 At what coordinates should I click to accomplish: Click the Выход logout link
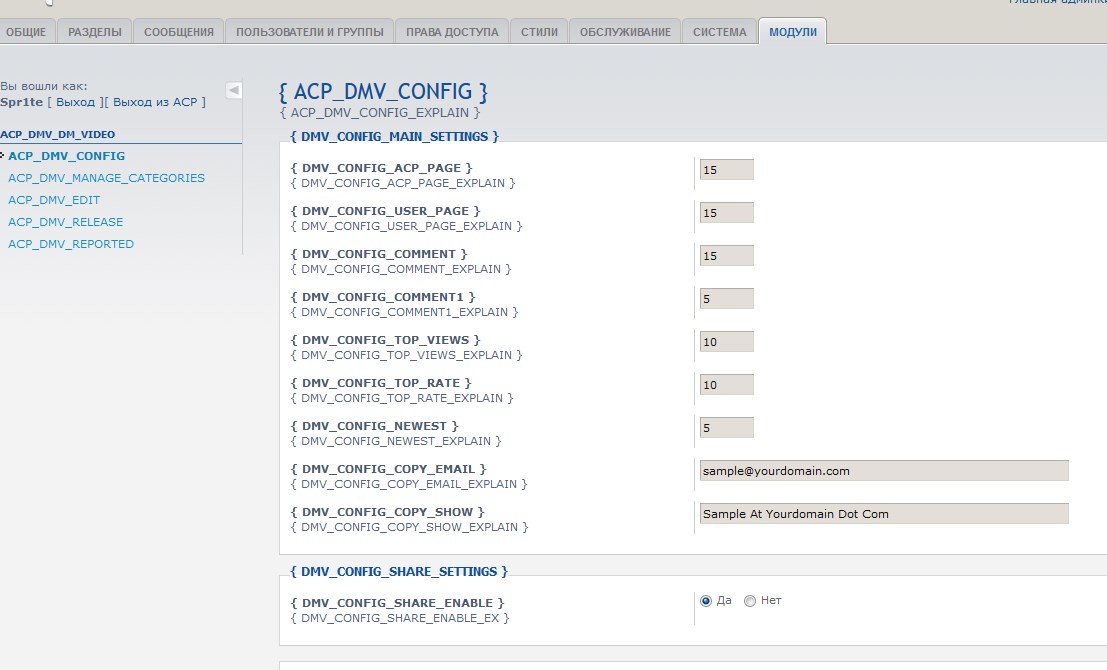(75, 102)
